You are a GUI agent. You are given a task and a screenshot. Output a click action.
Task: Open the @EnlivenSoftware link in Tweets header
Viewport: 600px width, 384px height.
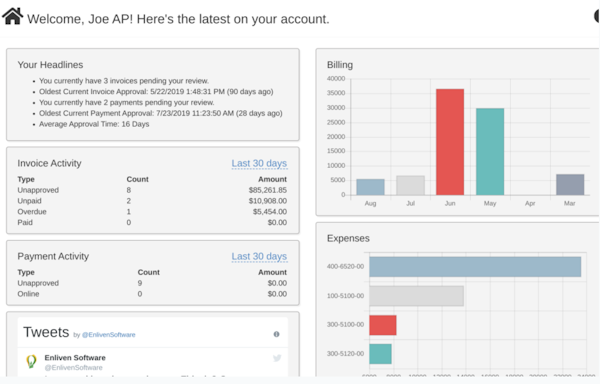tap(109, 335)
